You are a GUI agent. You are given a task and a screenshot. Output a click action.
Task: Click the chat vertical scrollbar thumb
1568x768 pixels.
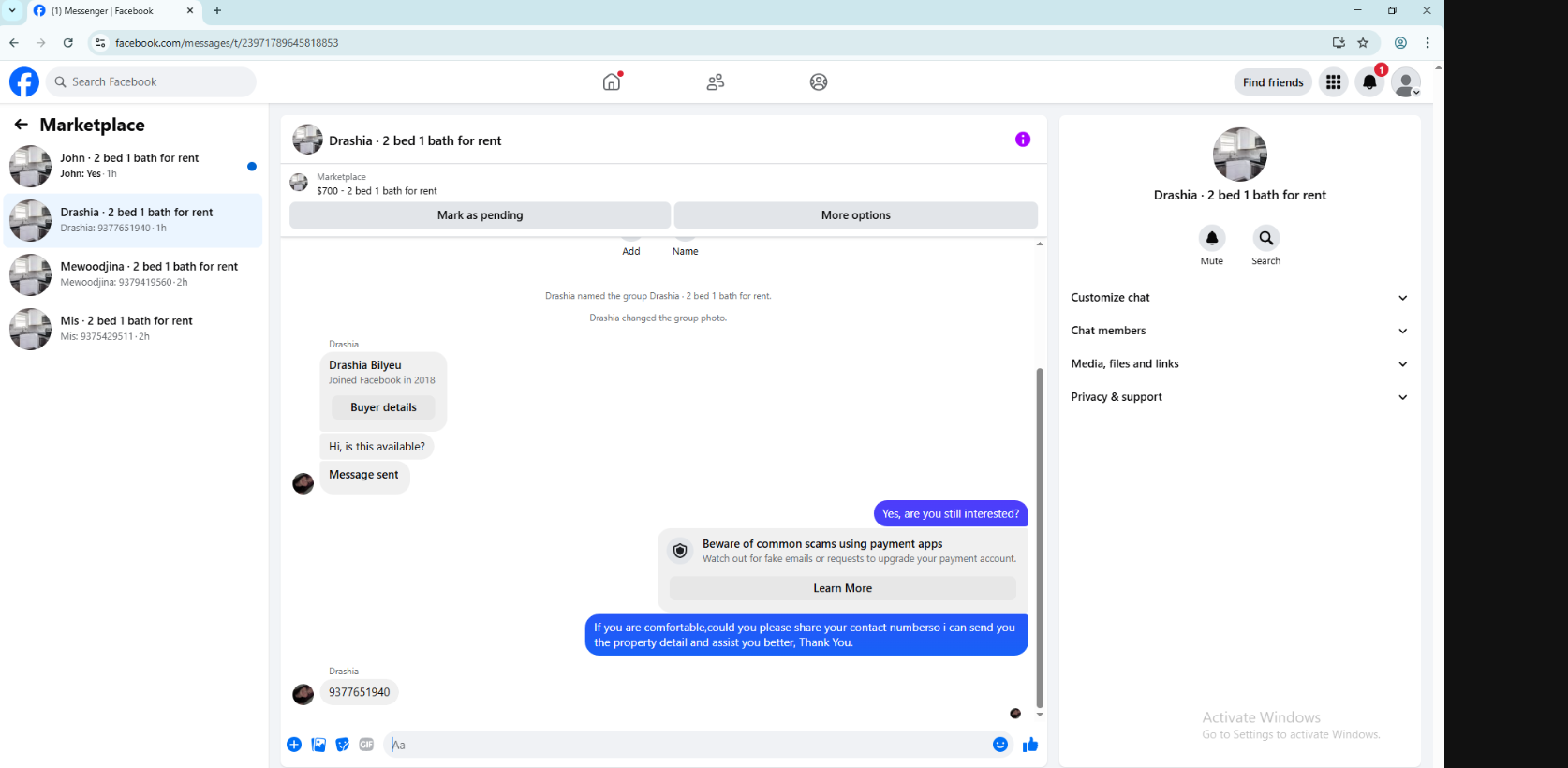1040,539
